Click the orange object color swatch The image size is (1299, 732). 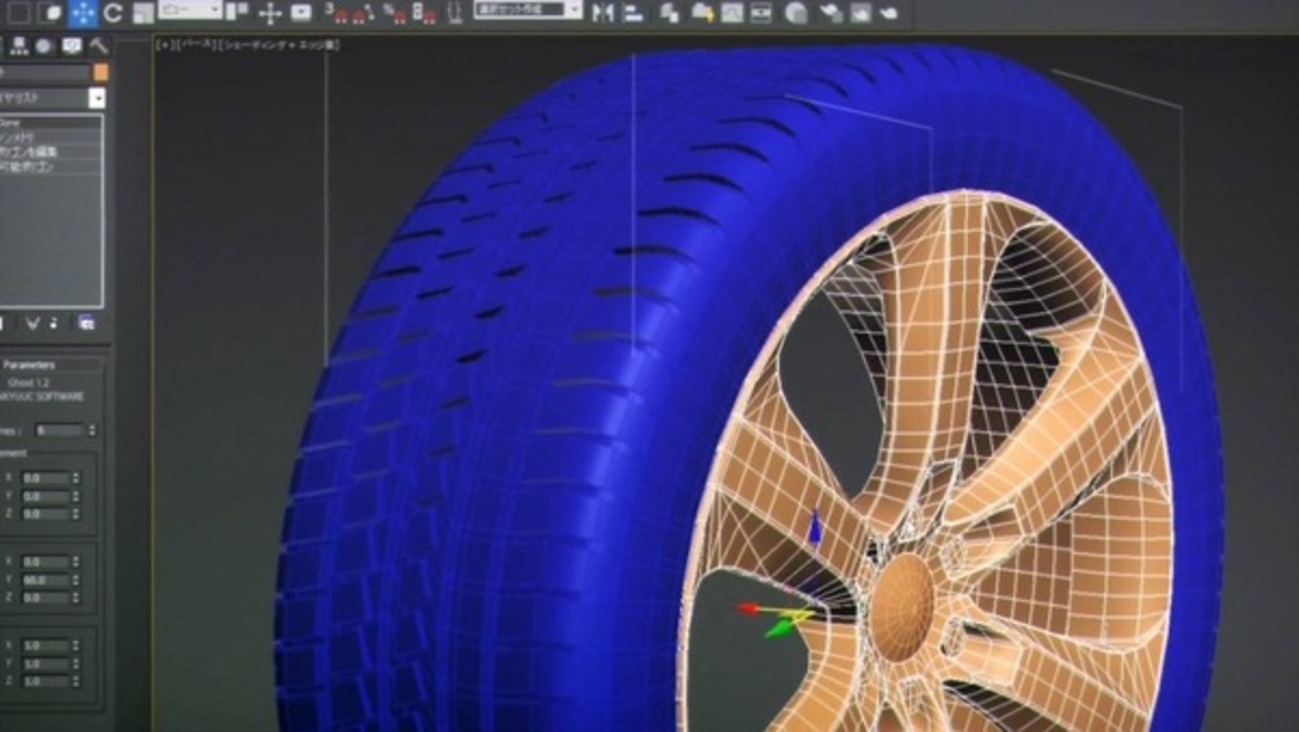[101, 72]
